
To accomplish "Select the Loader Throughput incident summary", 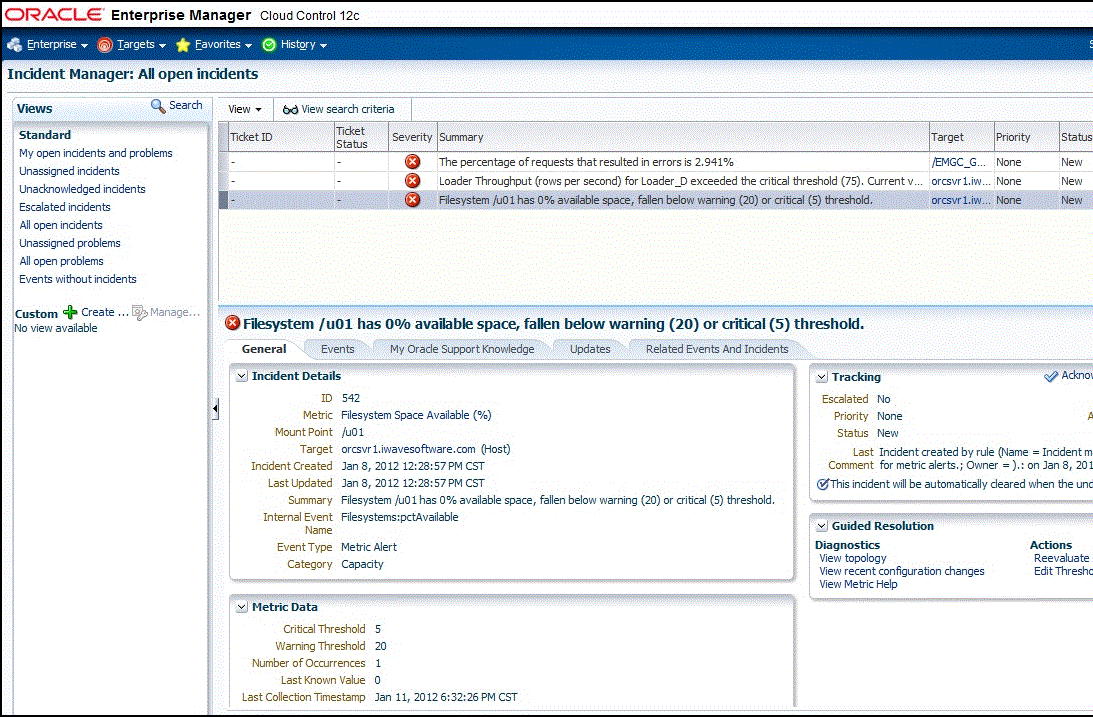I will [681, 181].
